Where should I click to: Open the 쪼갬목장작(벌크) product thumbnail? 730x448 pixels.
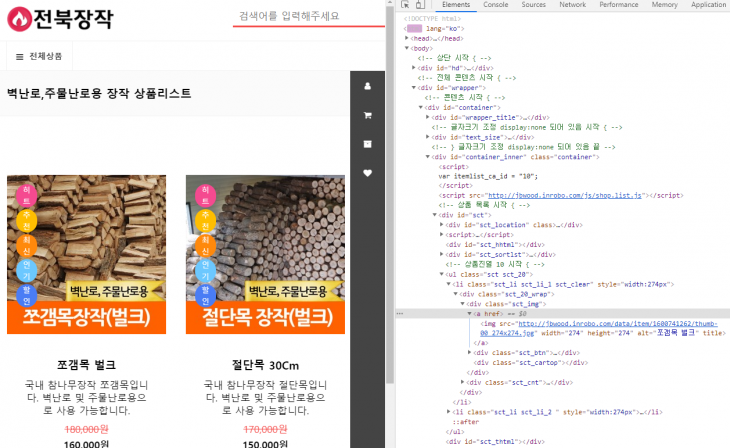click(x=86, y=254)
